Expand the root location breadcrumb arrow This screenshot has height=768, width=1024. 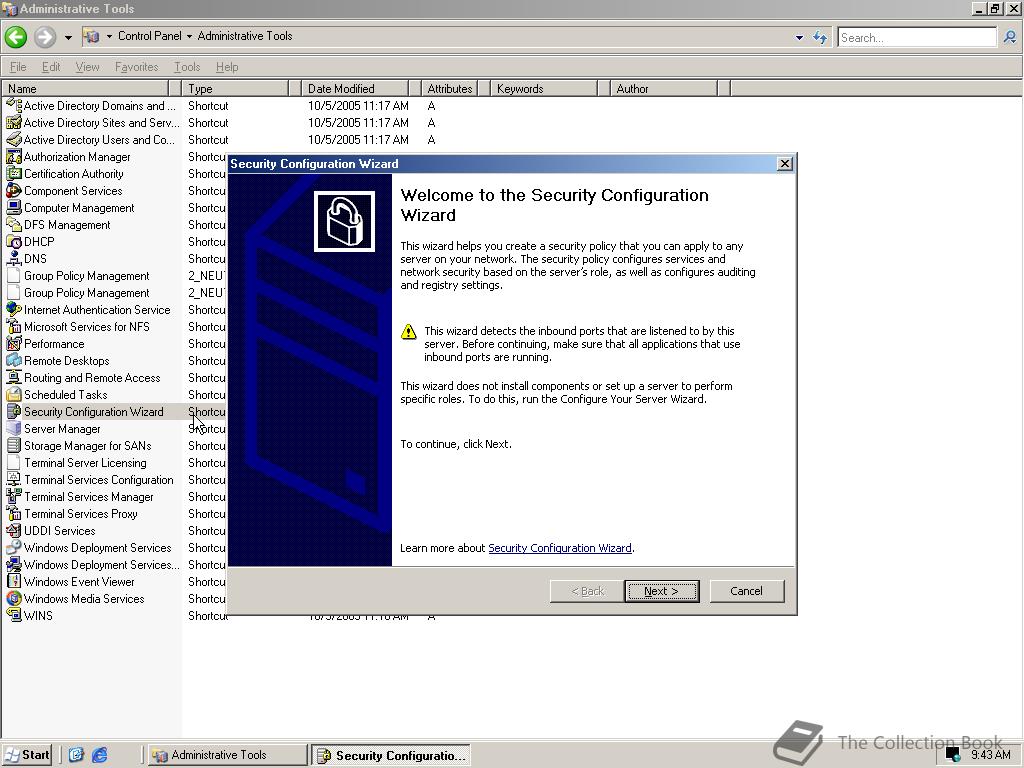[x=109, y=37]
